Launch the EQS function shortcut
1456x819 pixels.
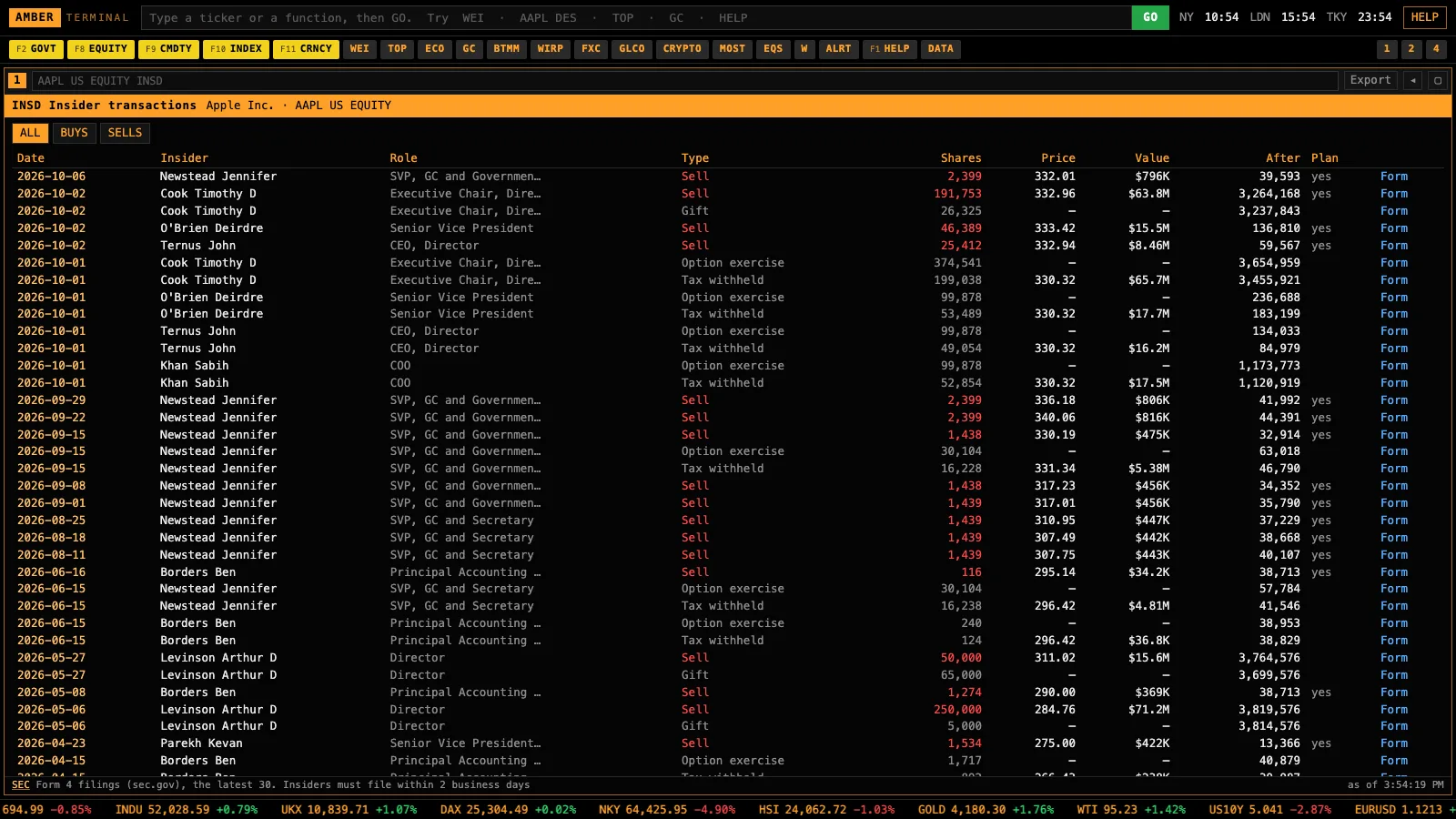(x=773, y=49)
